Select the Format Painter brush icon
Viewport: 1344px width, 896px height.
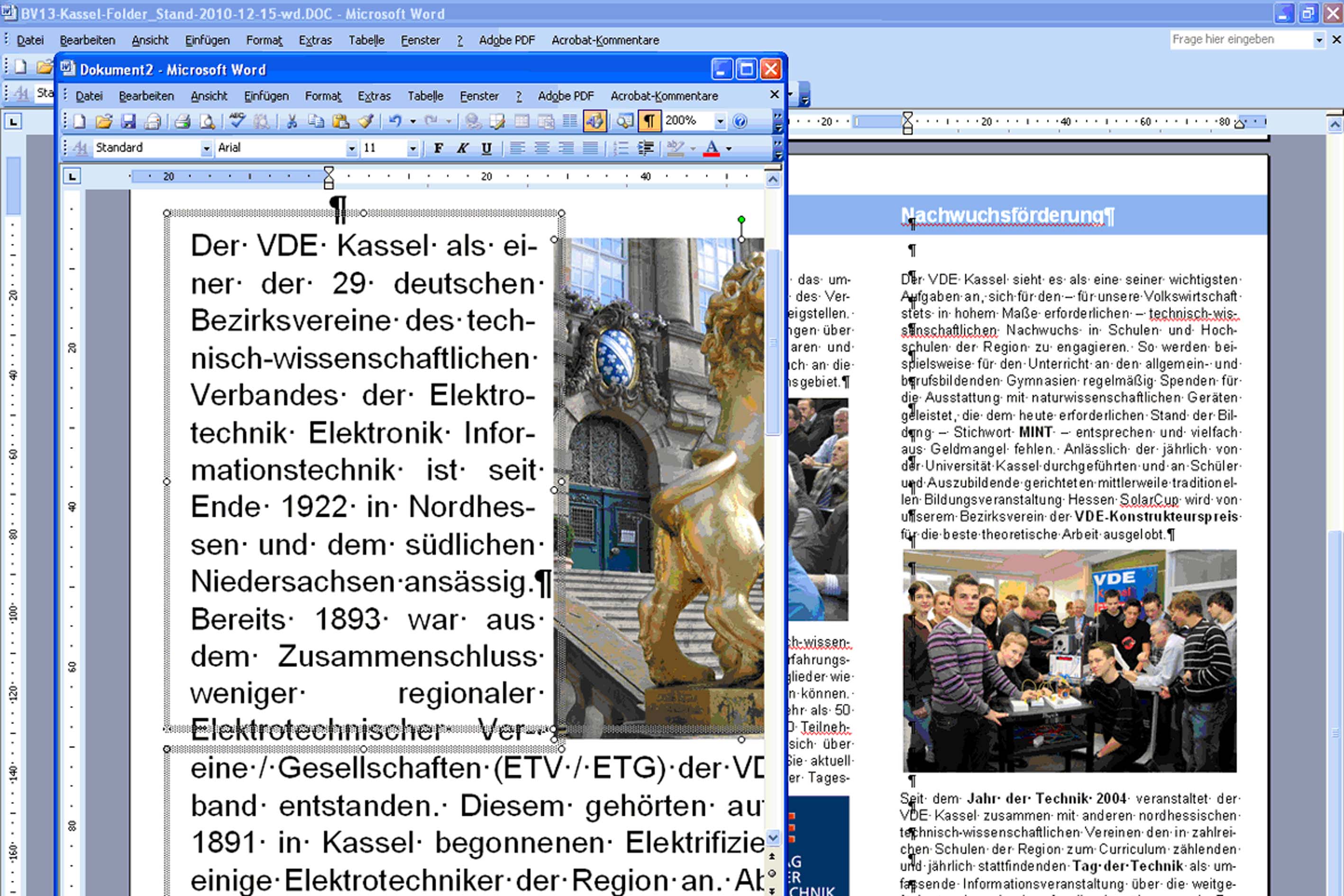tap(366, 121)
